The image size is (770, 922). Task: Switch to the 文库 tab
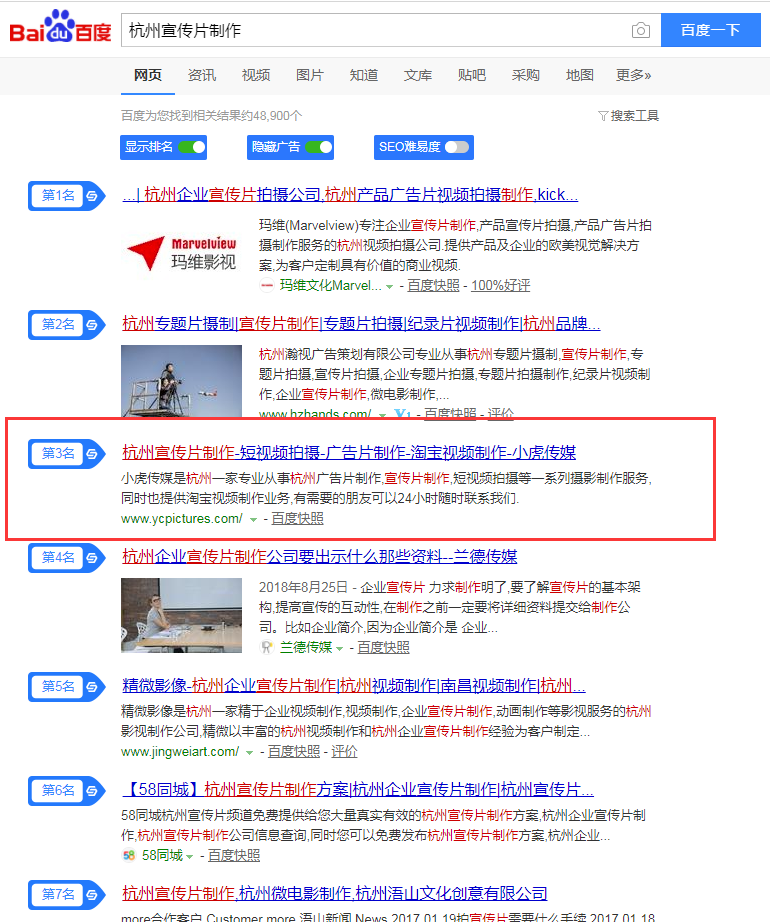point(418,75)
